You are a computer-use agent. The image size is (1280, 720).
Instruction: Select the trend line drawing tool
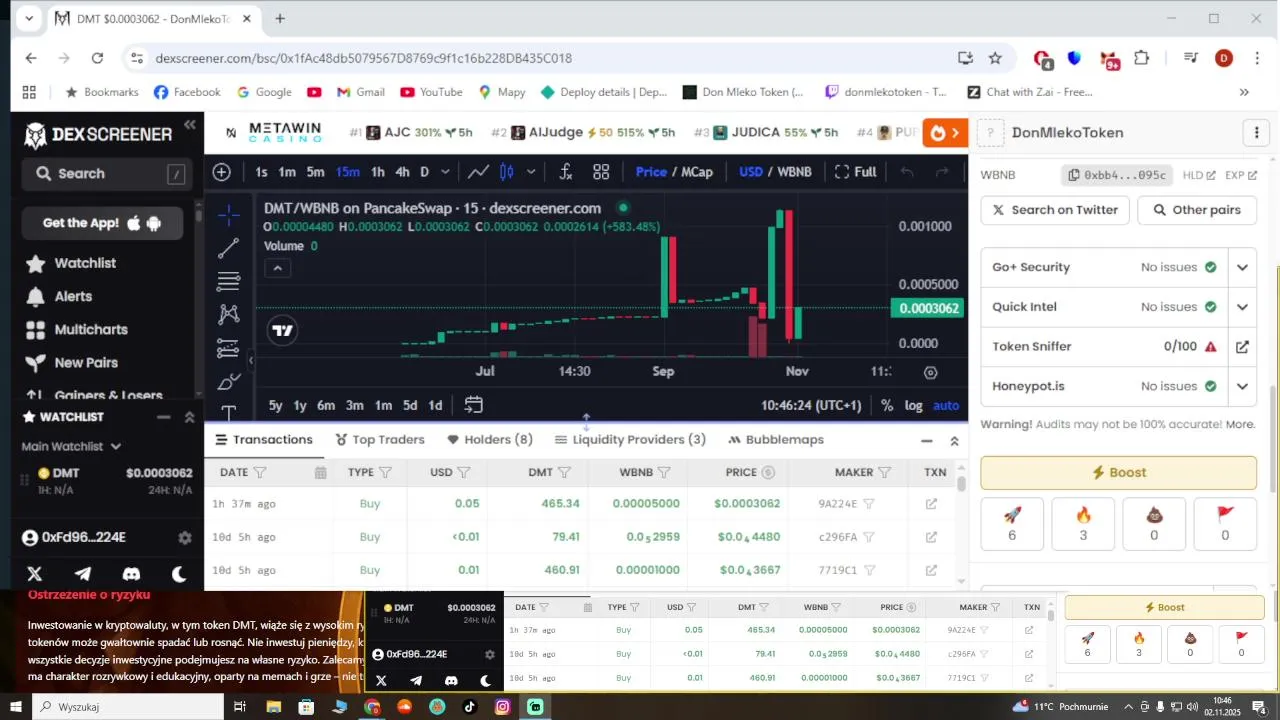pos(229,248)
